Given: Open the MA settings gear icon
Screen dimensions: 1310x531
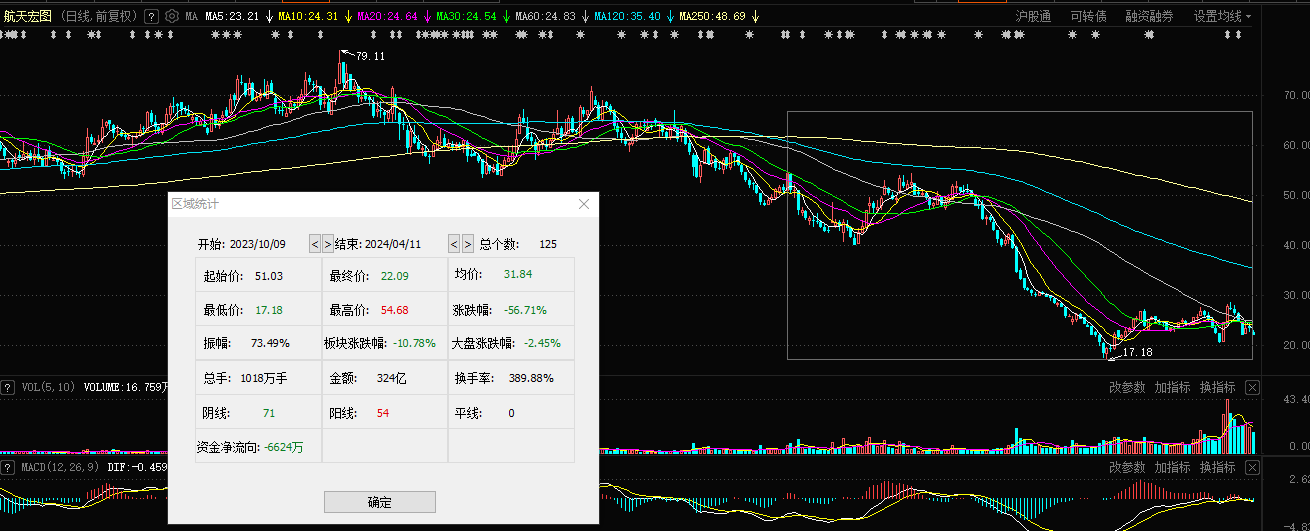Looking at the screenshot, I should click(172, 16).
